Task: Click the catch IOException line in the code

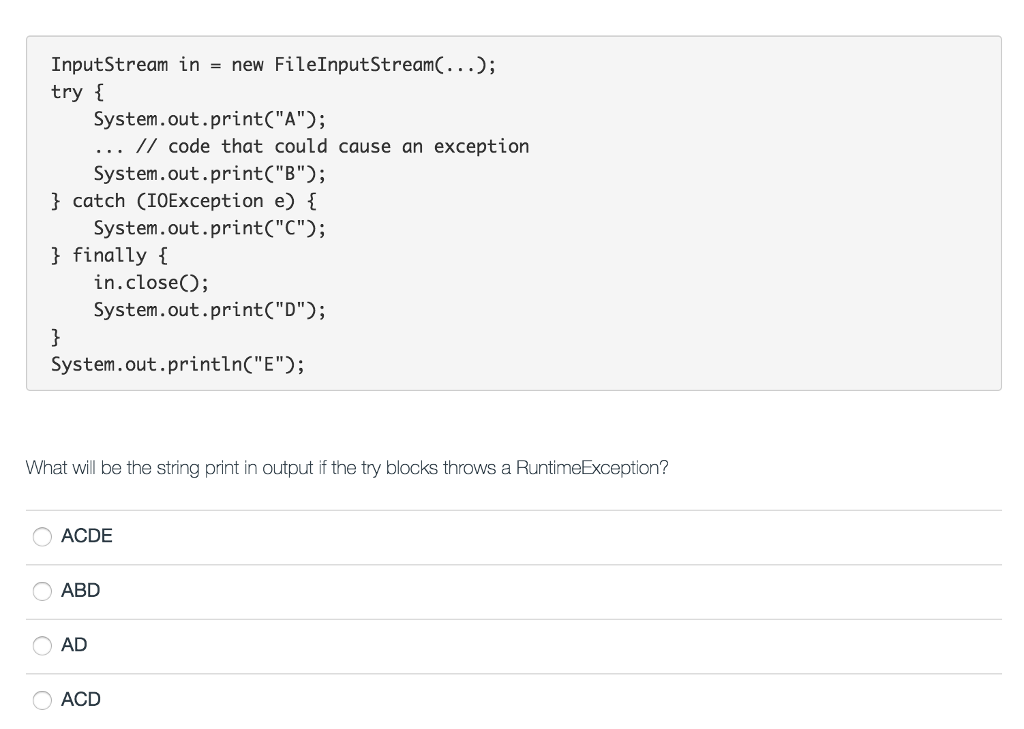Action: tap(182, 200)
